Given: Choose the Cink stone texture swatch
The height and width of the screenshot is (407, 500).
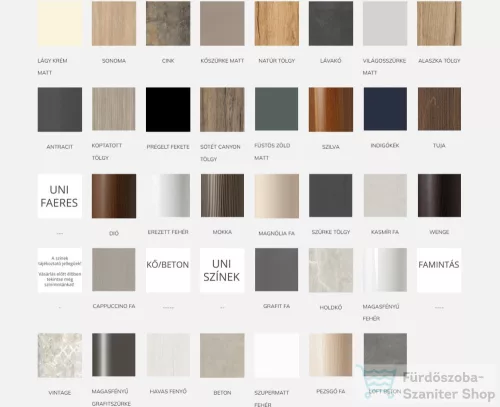Looking at the screenshot, I should coord(168,23).
